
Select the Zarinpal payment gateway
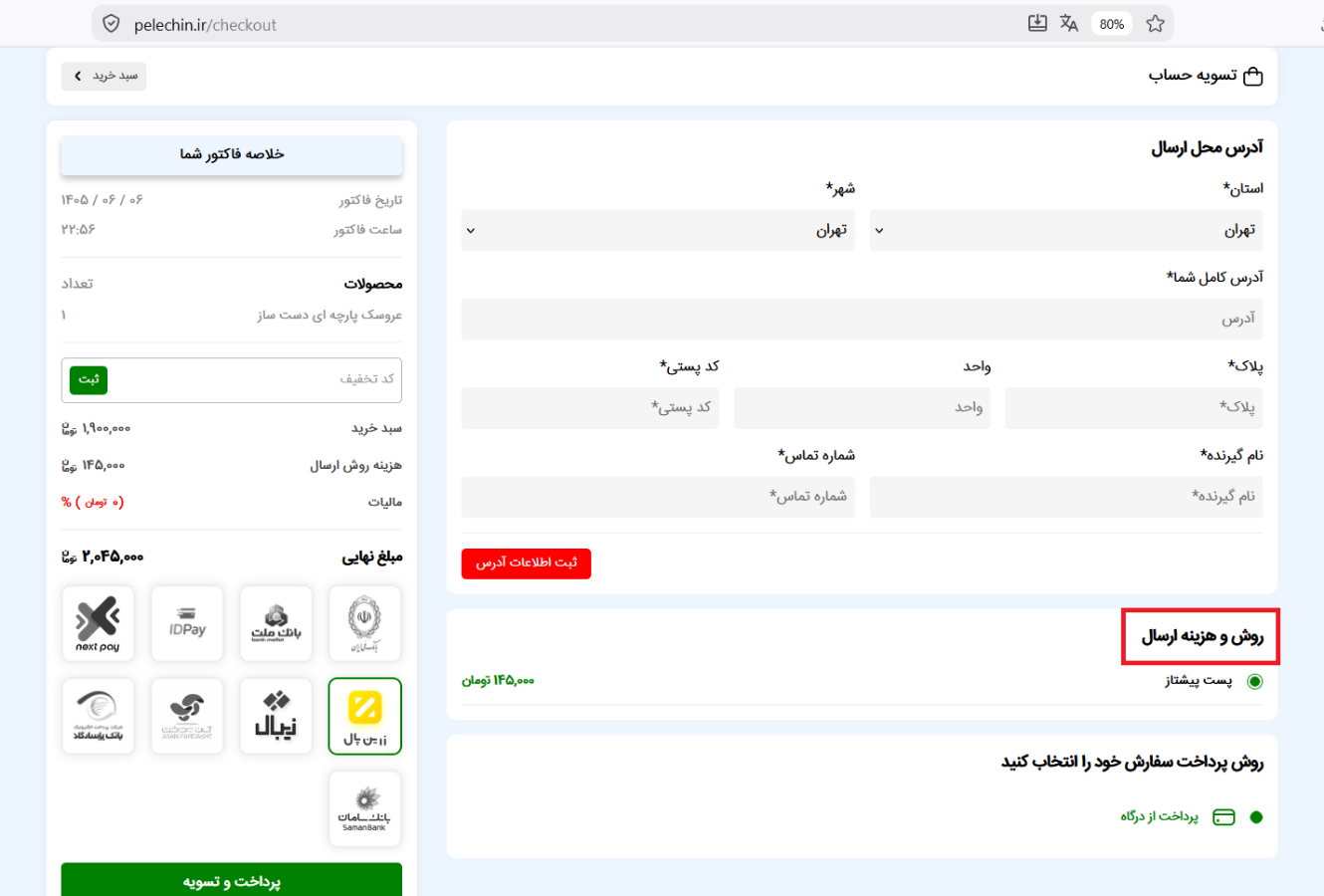coord(365,716)
